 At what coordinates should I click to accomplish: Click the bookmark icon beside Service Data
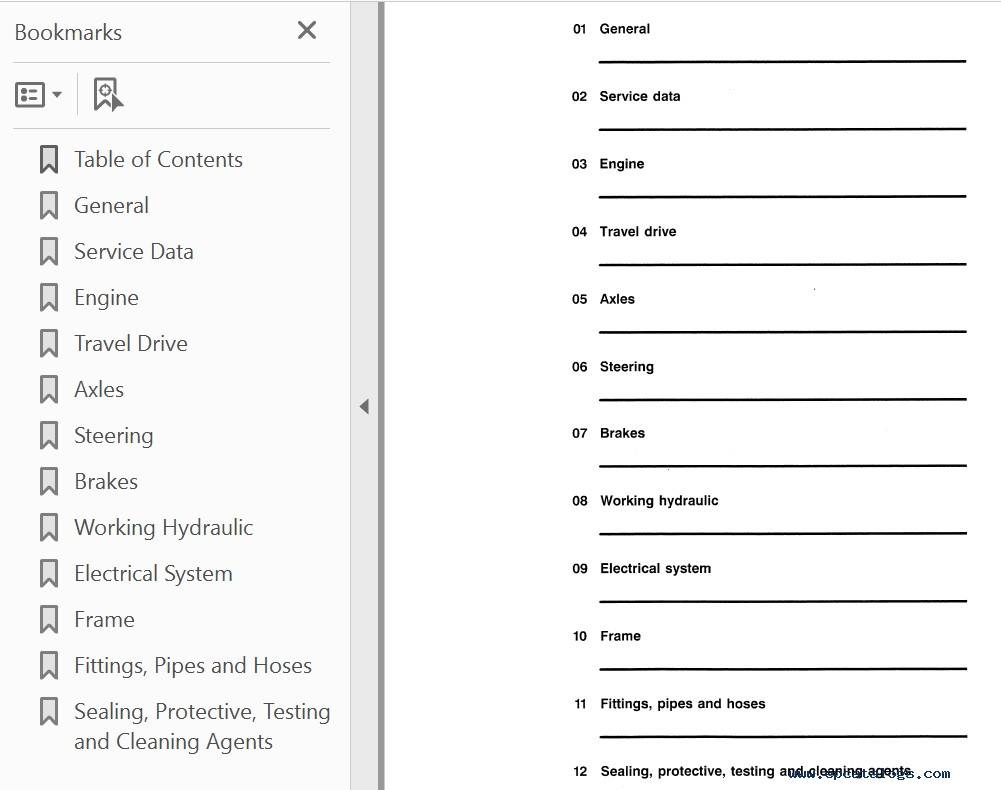pyautogui.click(x=49, y=252)
